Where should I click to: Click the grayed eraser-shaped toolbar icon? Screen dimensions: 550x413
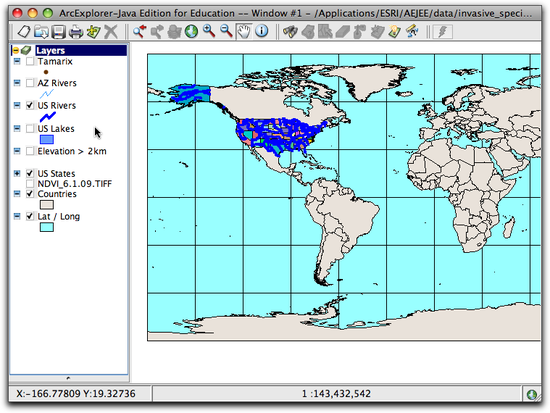click(342, 32)
